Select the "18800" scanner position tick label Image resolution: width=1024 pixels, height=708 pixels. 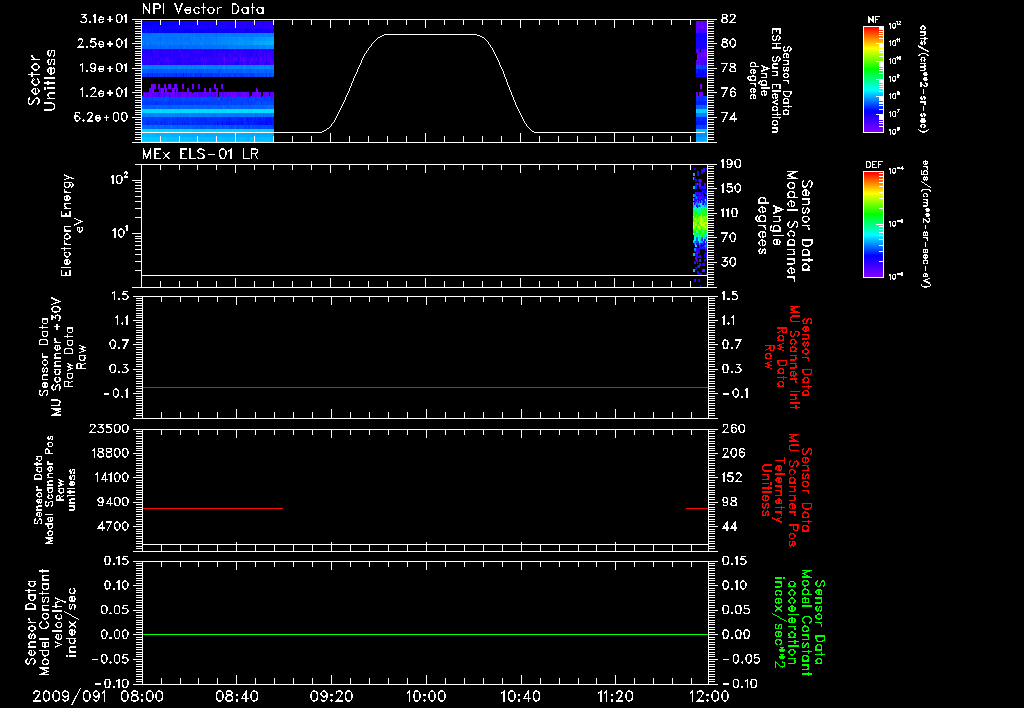tap(109, 453)
